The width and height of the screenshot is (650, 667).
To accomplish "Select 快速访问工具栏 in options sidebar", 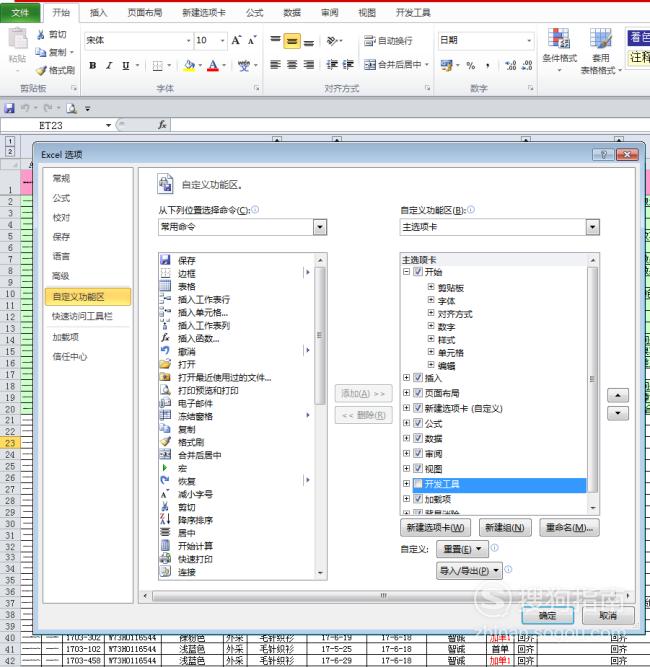I will tap(82, 316).
